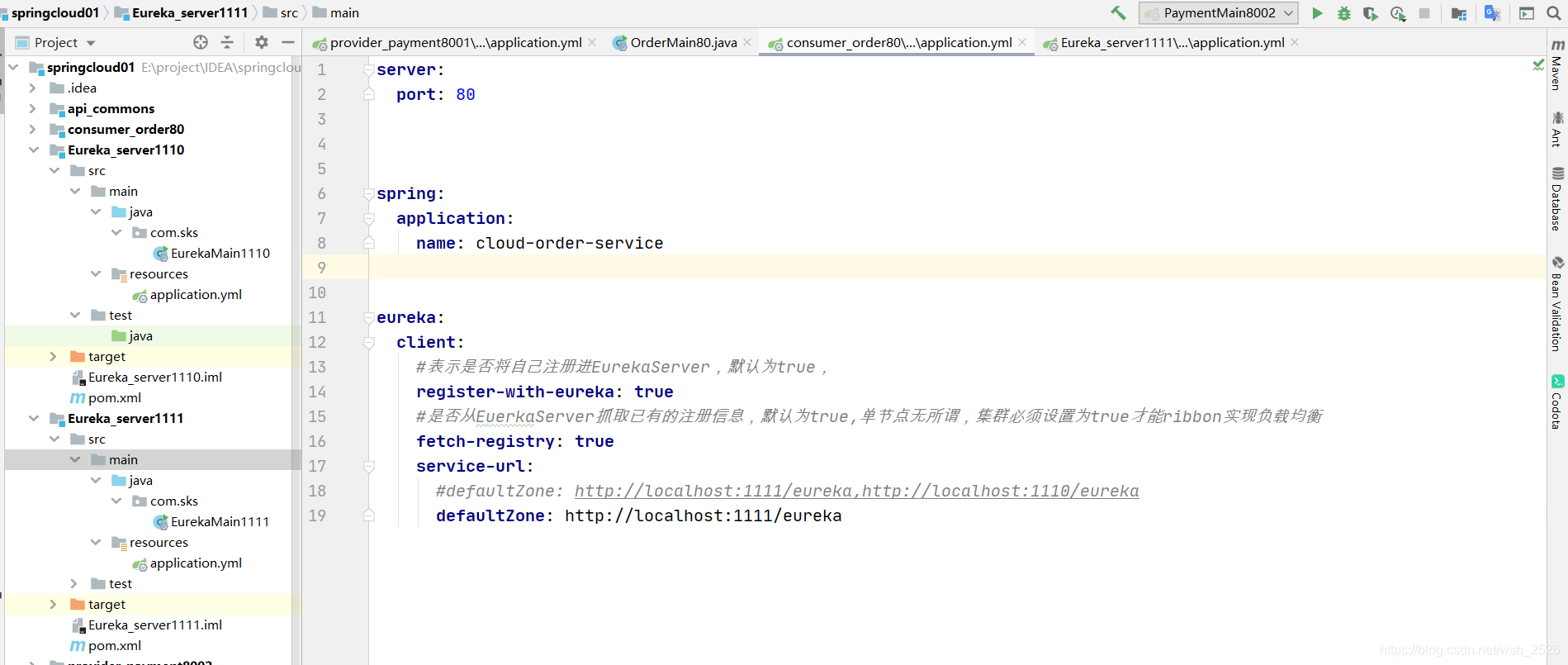Start debugging with the bug icon

click(x=1344, y=13)
